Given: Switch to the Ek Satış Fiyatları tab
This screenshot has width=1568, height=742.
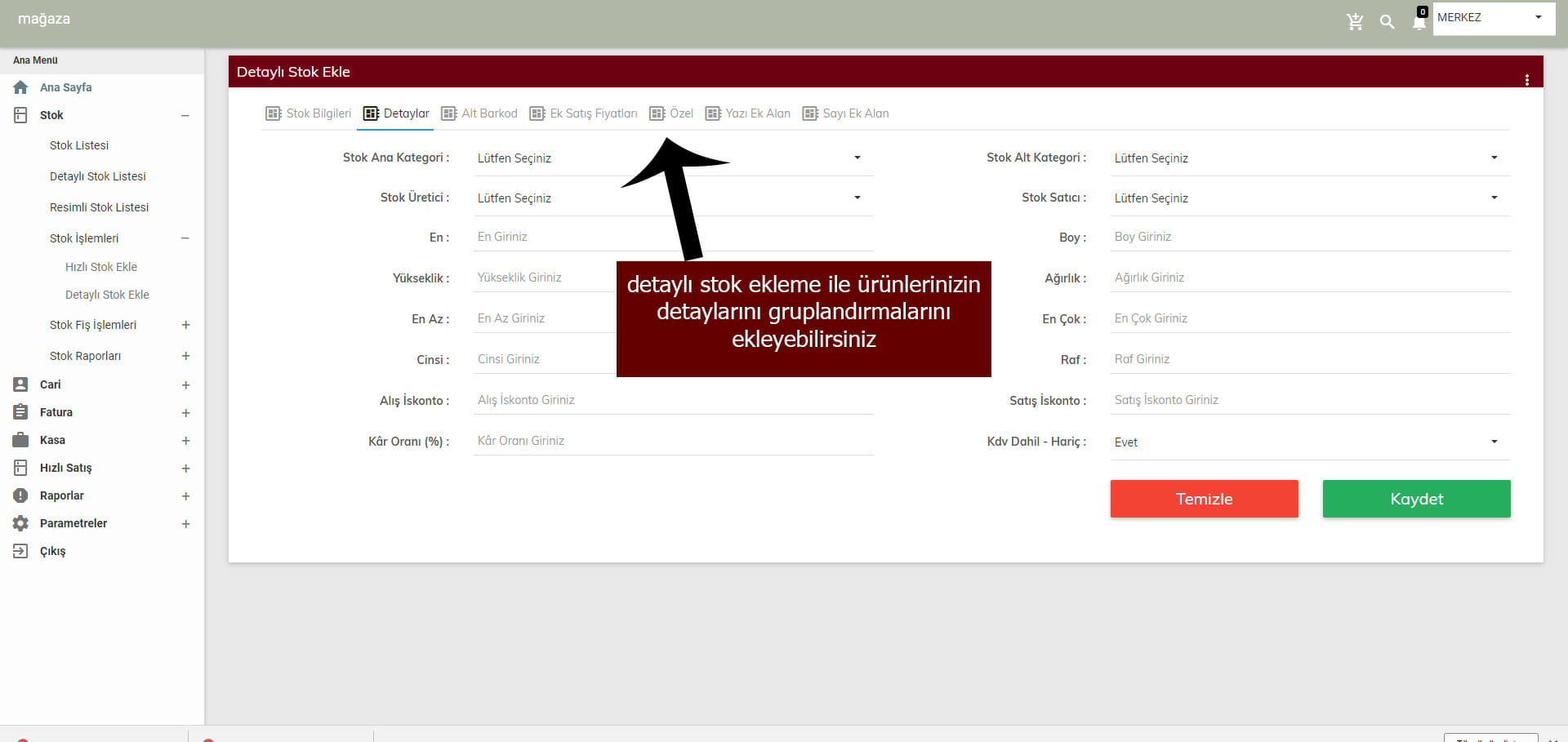Looking at the screenshot, I should coord(583,113).
